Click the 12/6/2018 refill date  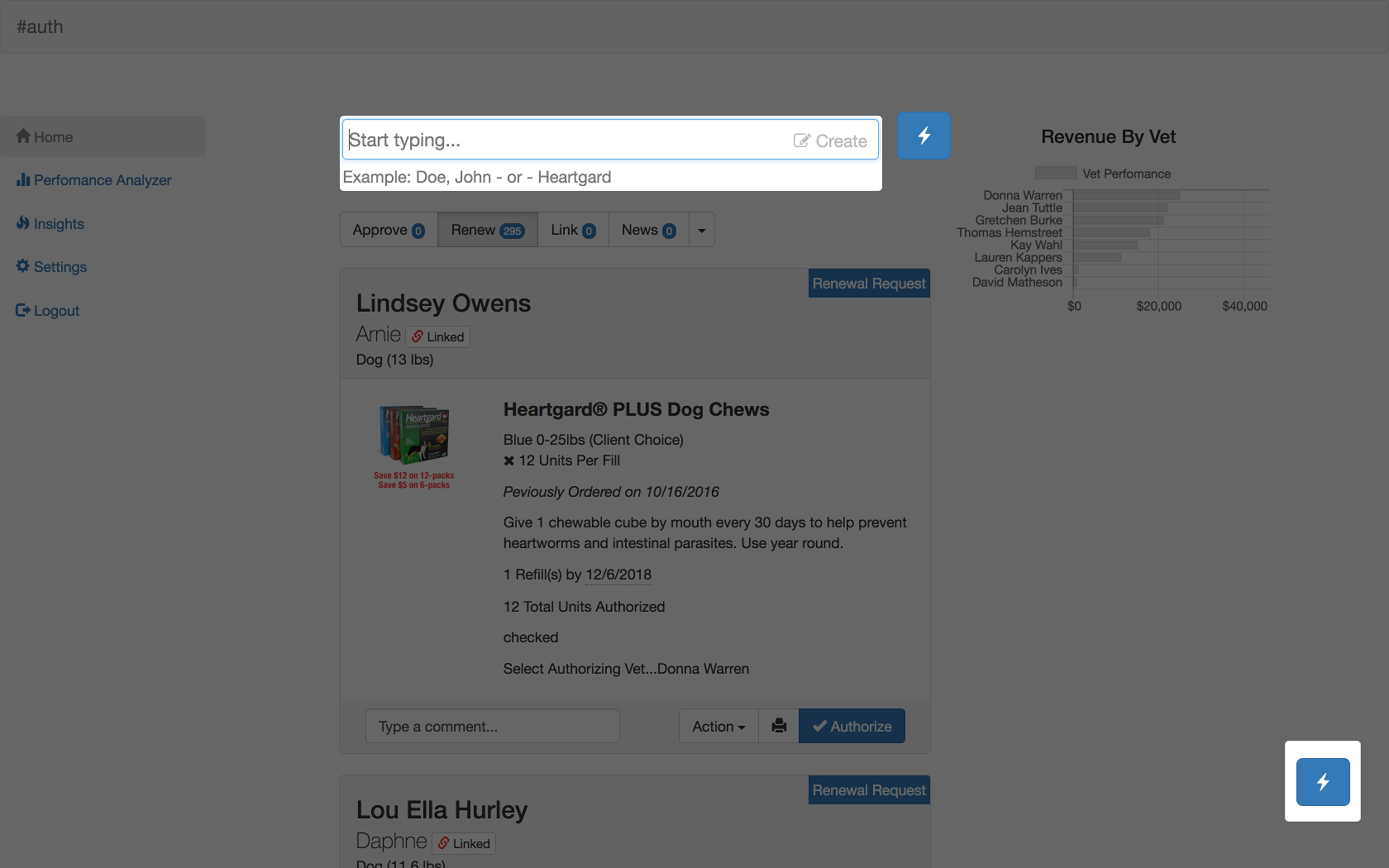[x=618, y=575]
